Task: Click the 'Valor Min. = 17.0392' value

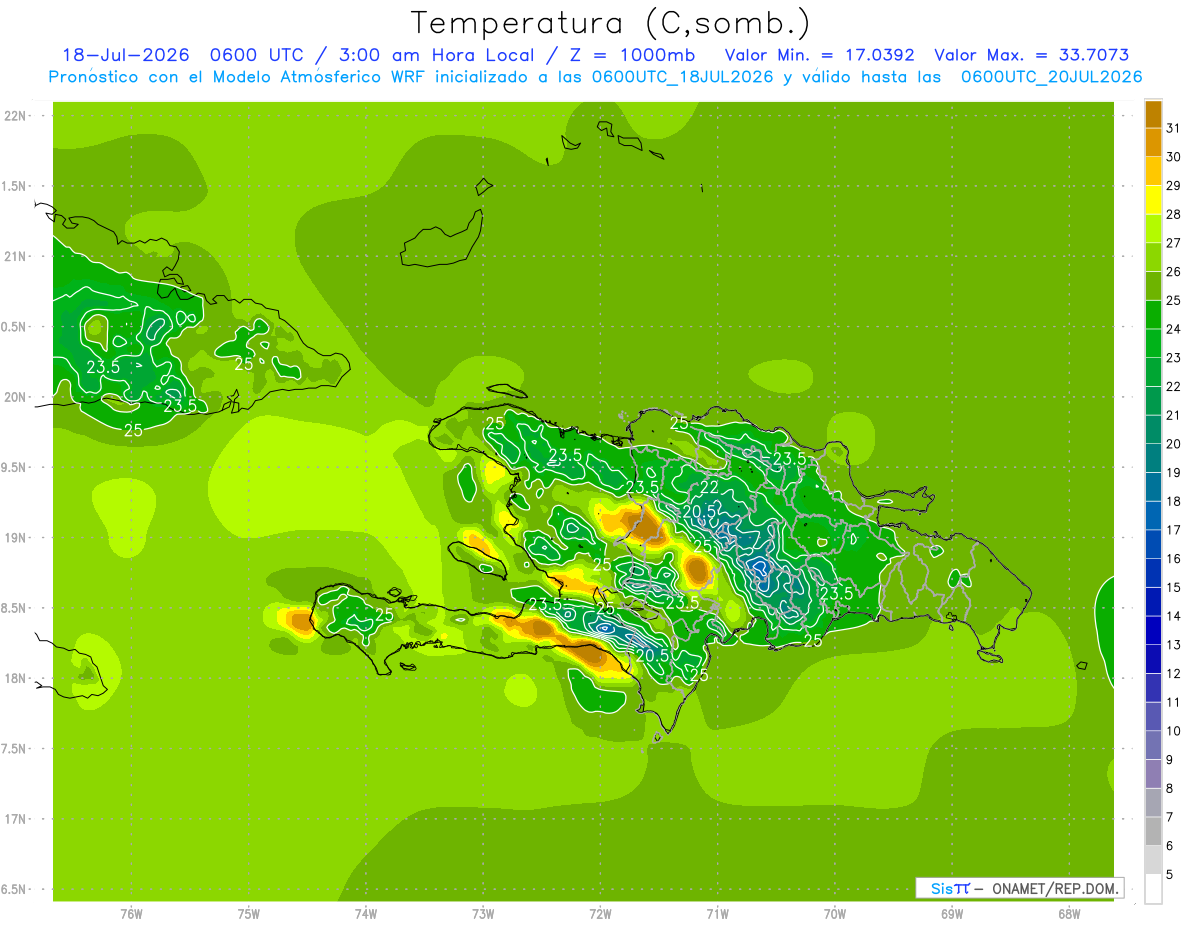Action: pyautogui.click(x=819, y=55)
